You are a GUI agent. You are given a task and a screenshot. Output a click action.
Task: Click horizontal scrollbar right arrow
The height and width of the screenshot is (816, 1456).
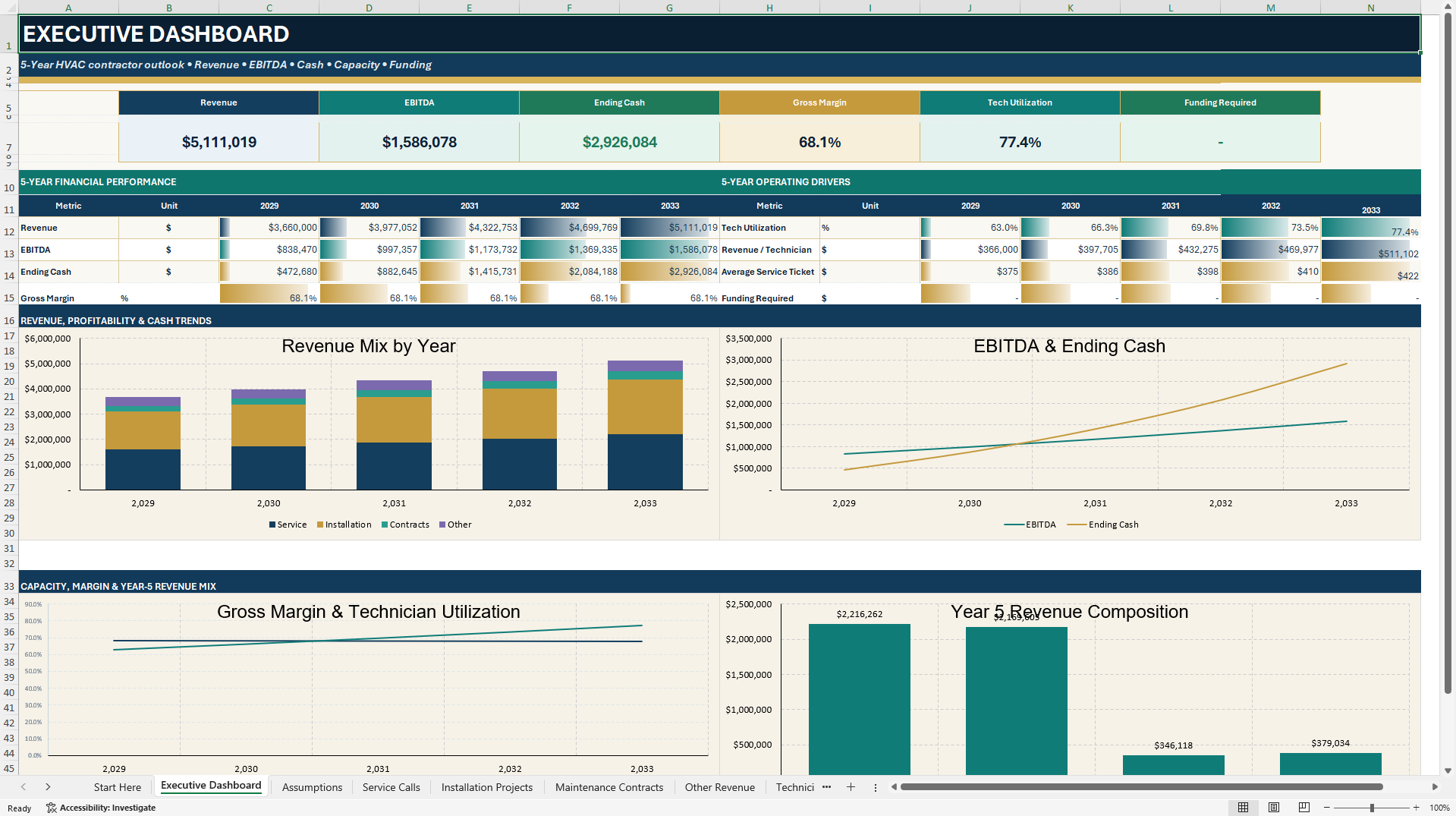point(1435,787)
